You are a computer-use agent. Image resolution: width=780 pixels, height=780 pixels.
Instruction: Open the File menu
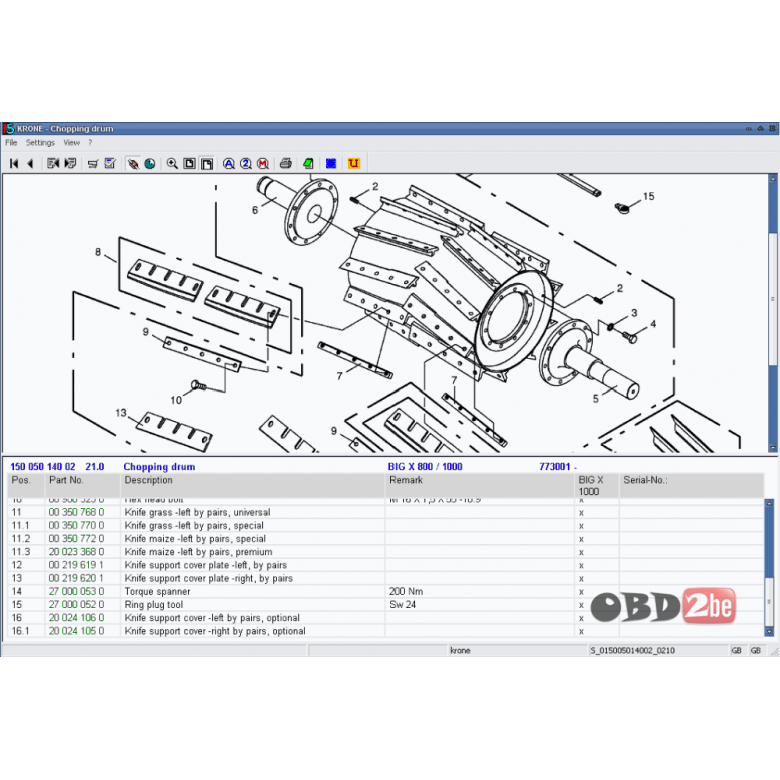(11, 143)
